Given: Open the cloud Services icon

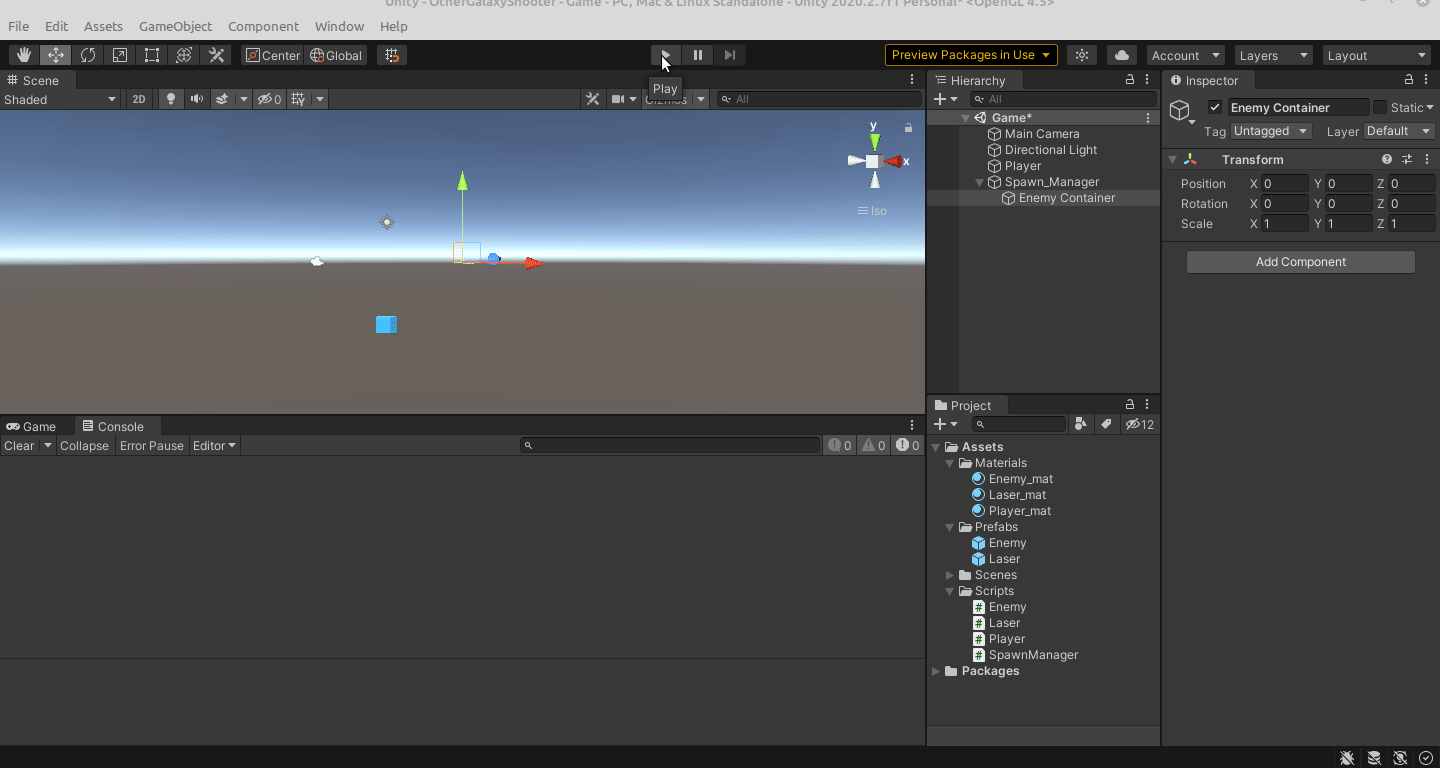Looking at the screenshot, I should 1122,55.
